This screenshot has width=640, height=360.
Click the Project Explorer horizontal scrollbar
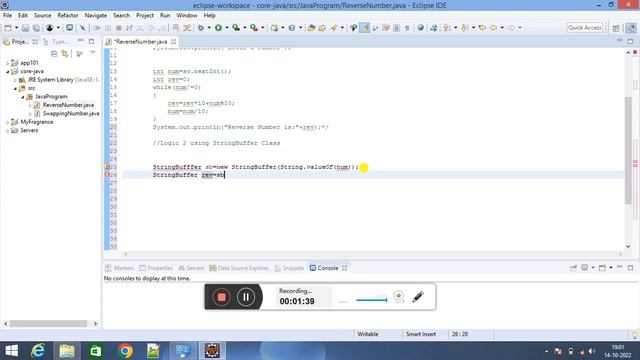pos(49,323)
